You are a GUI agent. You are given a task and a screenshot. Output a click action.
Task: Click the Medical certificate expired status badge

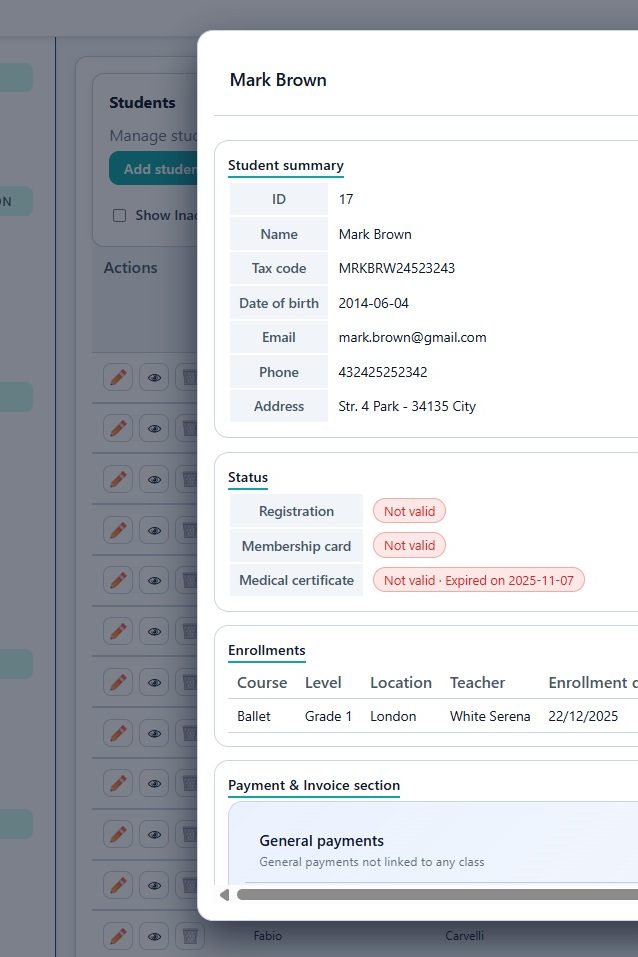point(478,580)
